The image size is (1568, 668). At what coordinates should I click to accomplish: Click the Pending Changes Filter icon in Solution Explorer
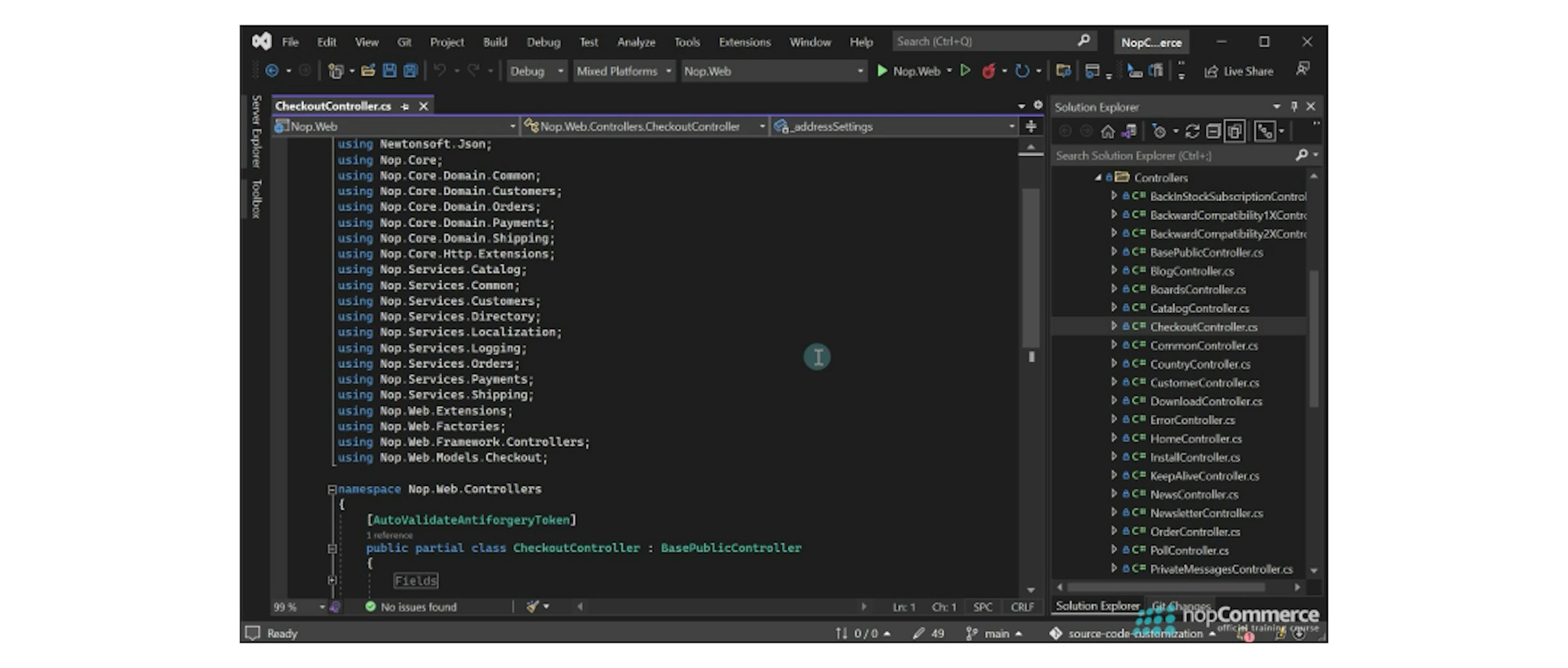(x=1159, y=131)
